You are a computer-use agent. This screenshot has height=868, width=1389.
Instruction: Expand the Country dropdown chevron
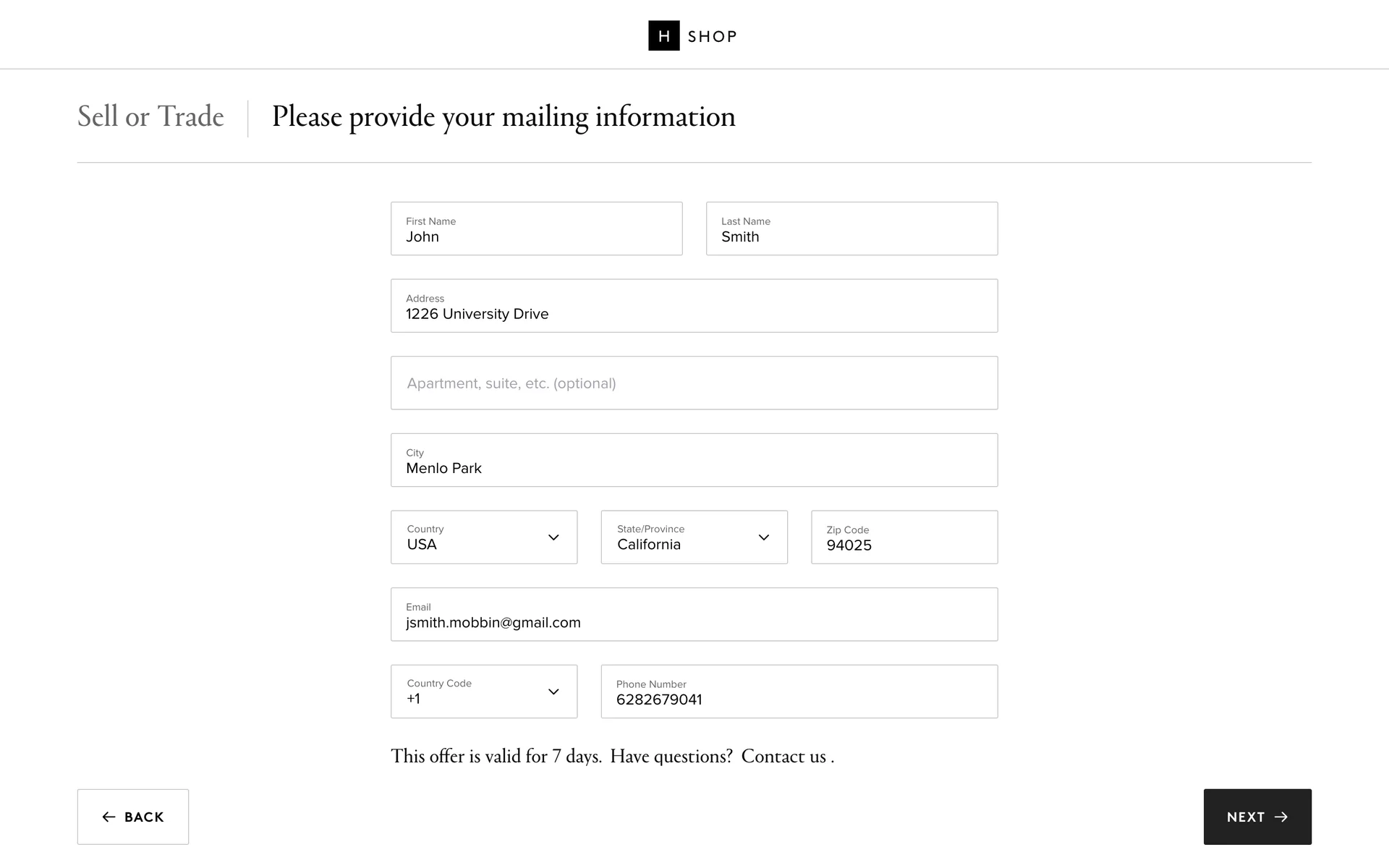coord(553,537)
